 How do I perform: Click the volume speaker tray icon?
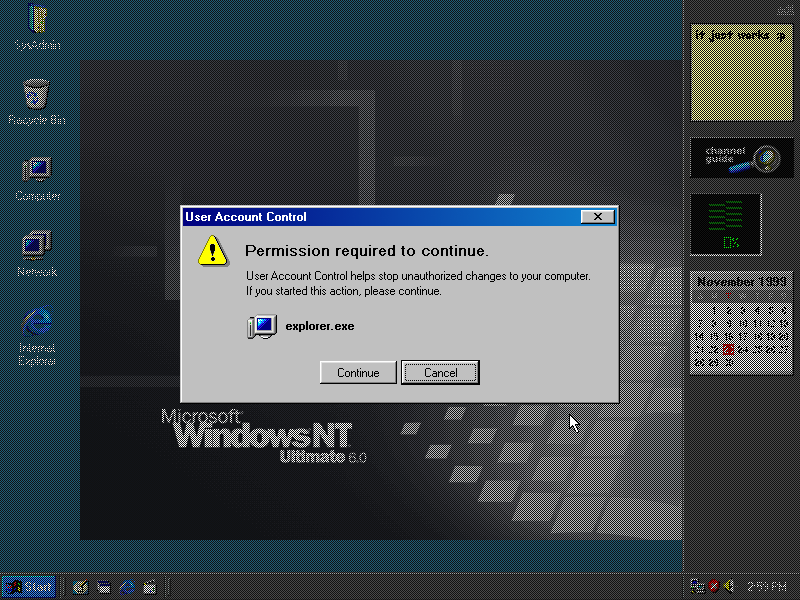coord(729,586)
